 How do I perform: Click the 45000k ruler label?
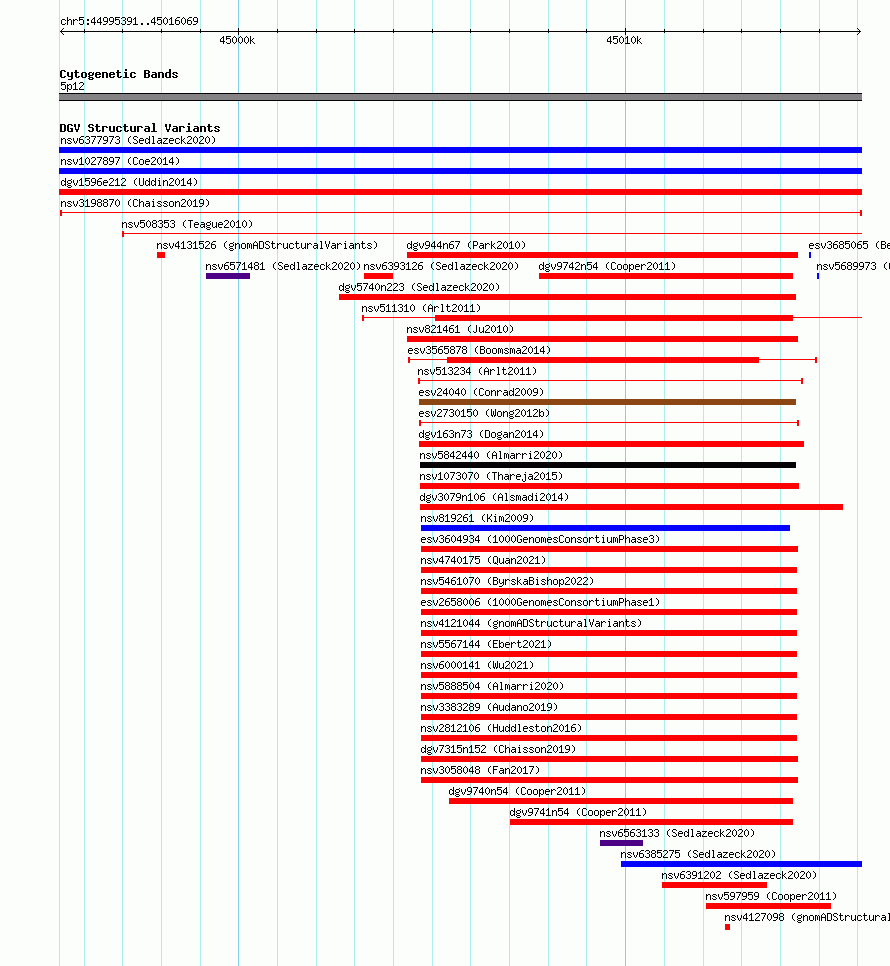(237, 40)
